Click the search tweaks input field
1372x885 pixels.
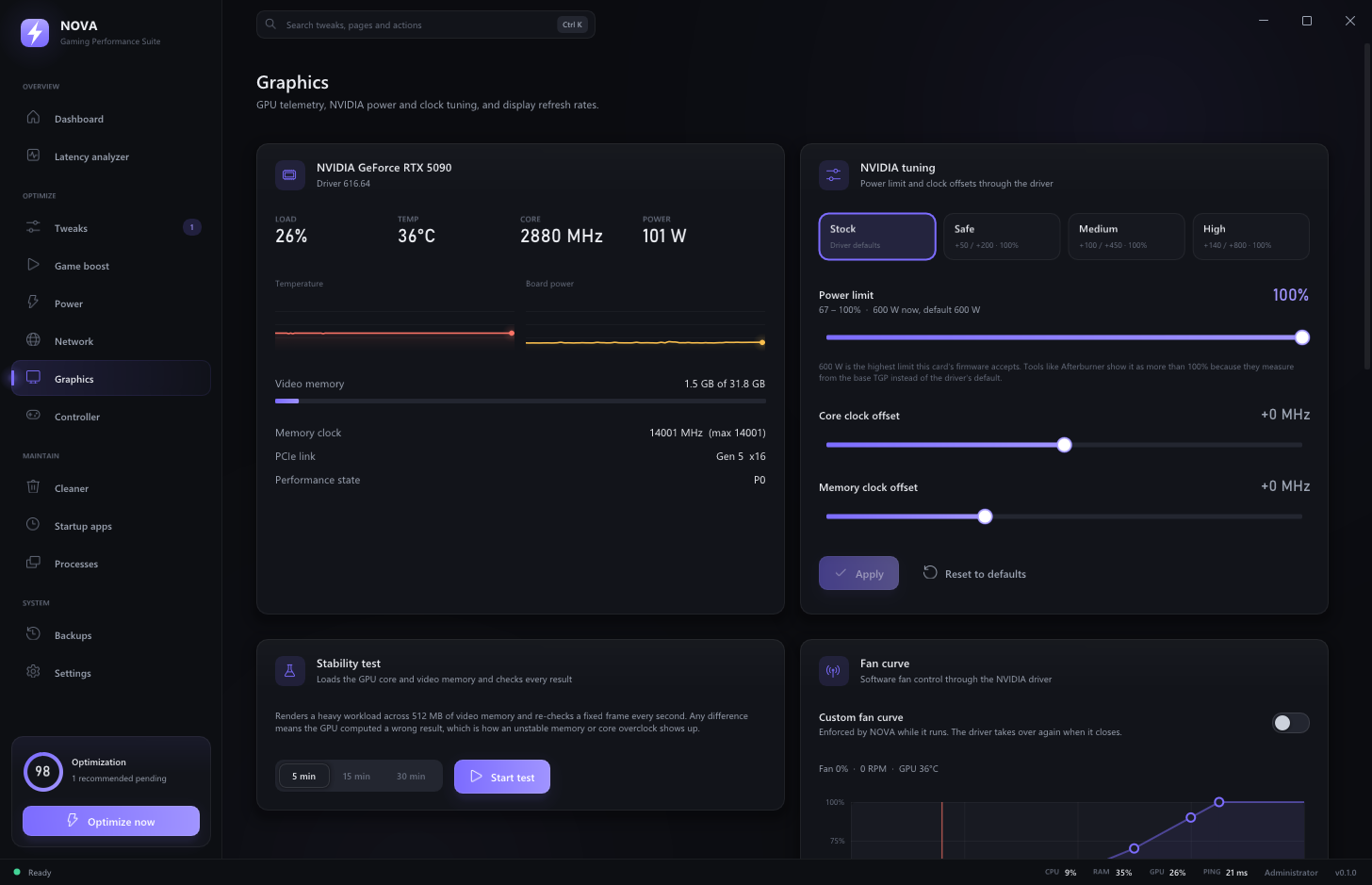[x=426, y=25]
